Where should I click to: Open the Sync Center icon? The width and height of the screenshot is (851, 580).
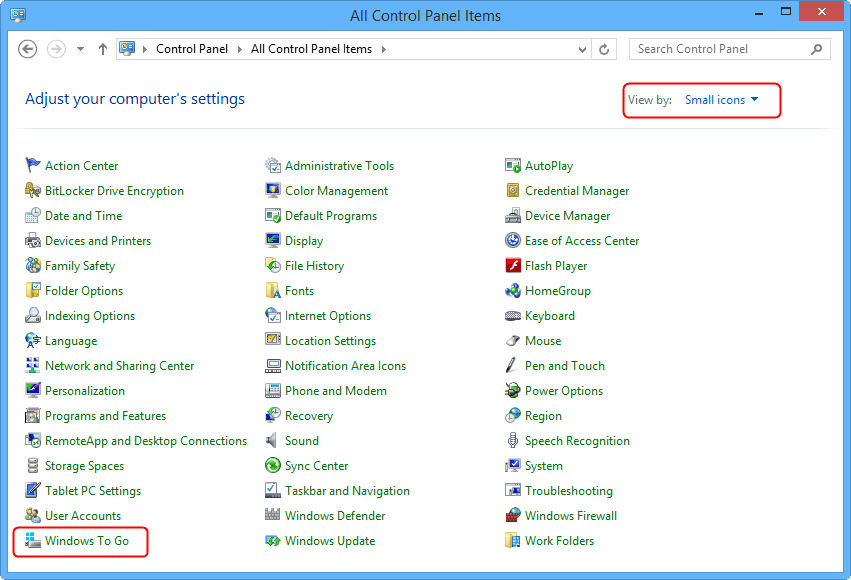click(273, 466)
